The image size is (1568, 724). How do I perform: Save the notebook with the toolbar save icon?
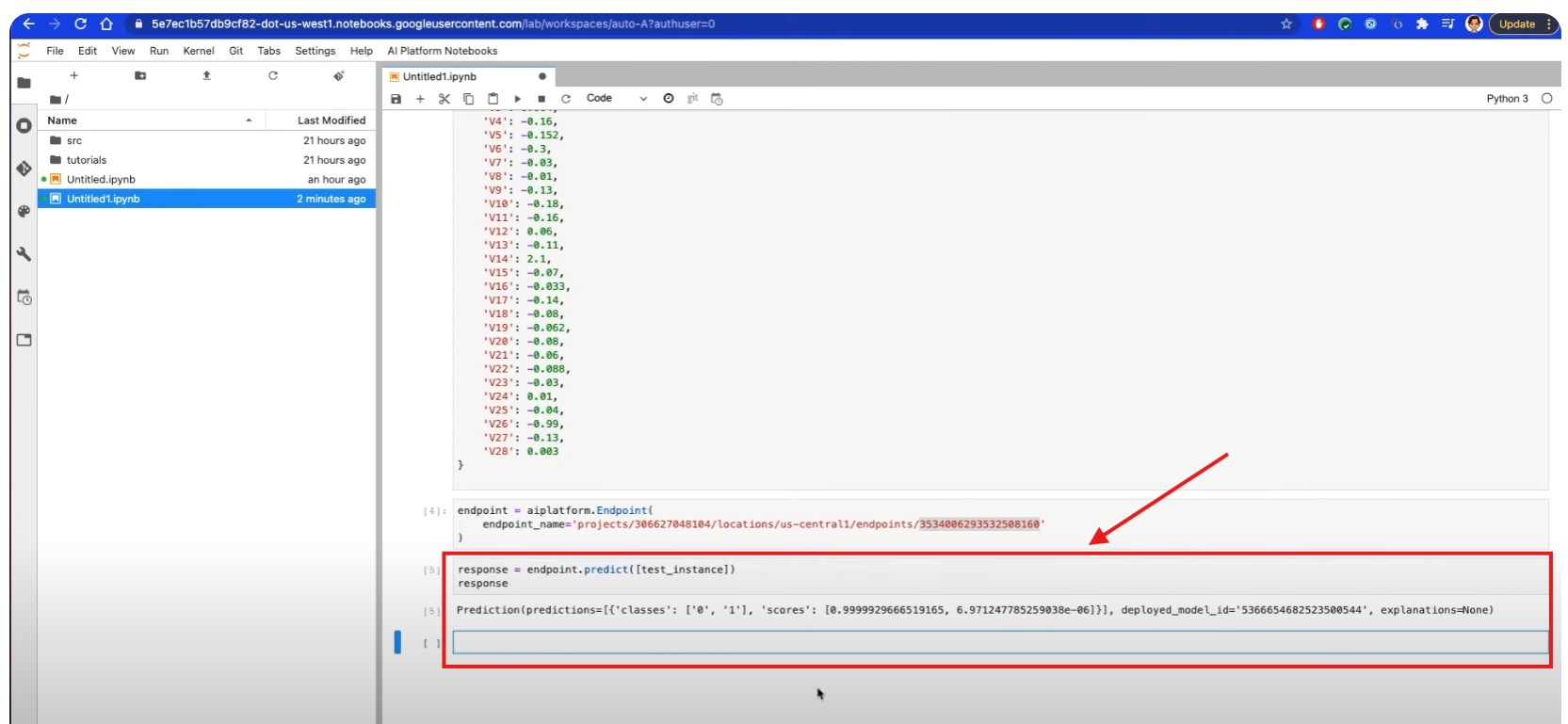396,99
